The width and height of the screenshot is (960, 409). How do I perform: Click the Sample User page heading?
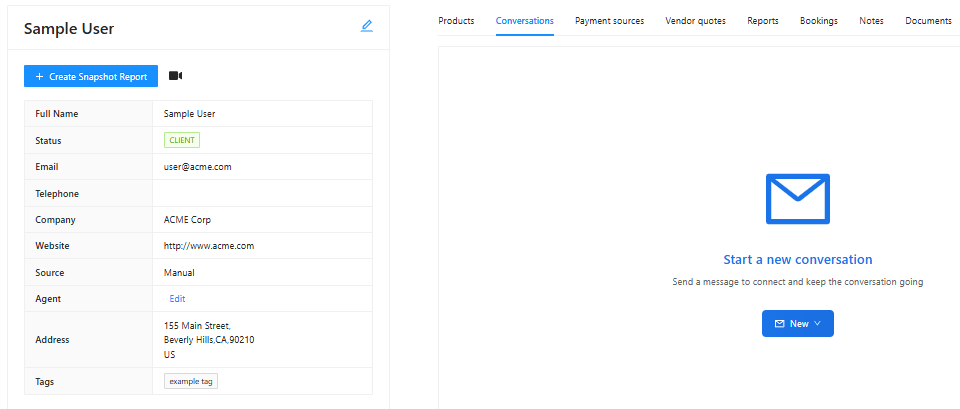(69, 28)
